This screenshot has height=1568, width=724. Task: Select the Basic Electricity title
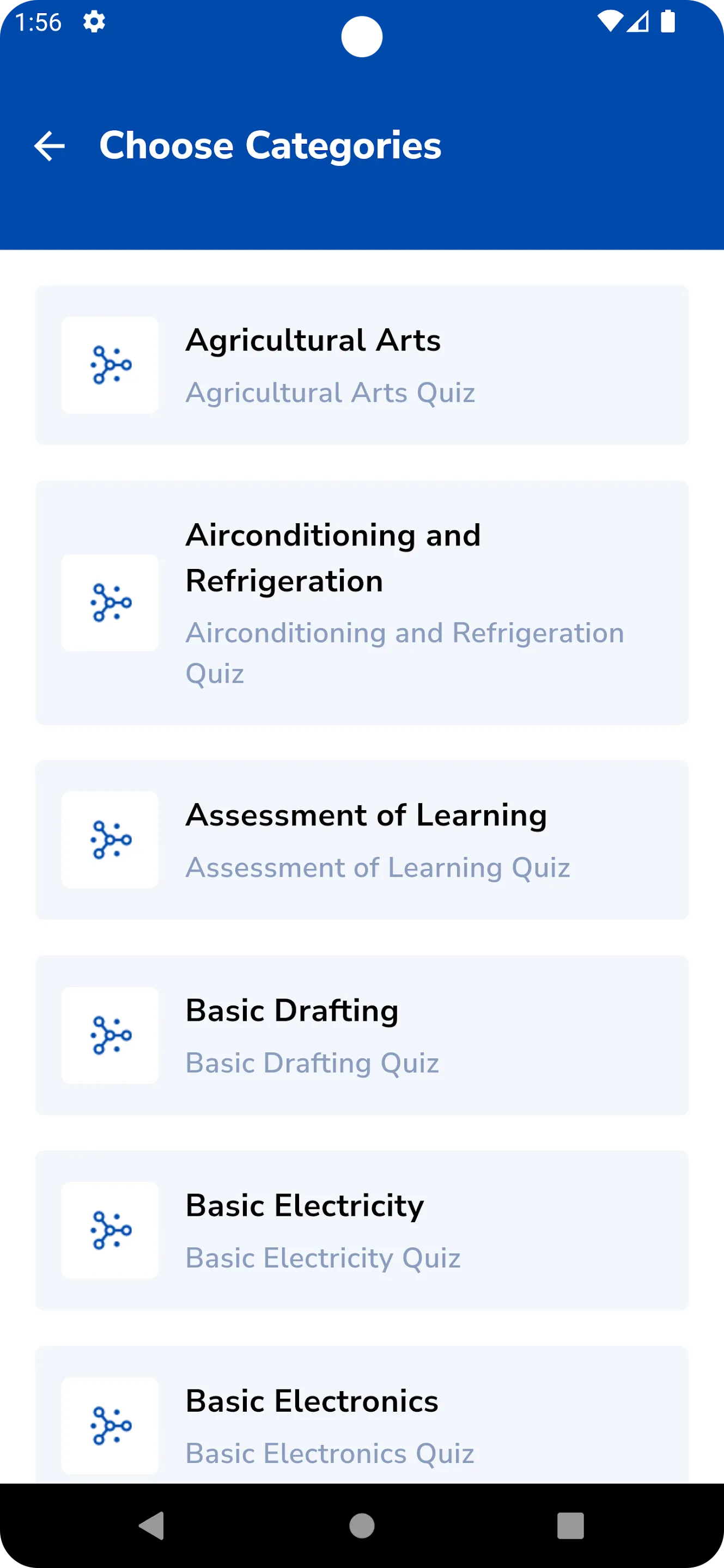point(305,1205)
